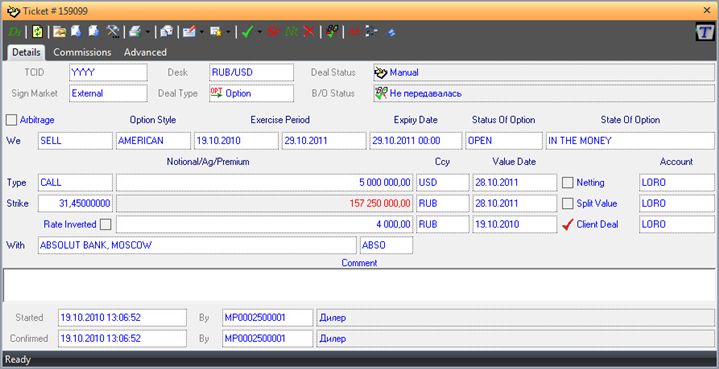Screen dimensions: 719x369
Task: Open dropdown arrow beside green checkmark
Action: tap(260, 32)
